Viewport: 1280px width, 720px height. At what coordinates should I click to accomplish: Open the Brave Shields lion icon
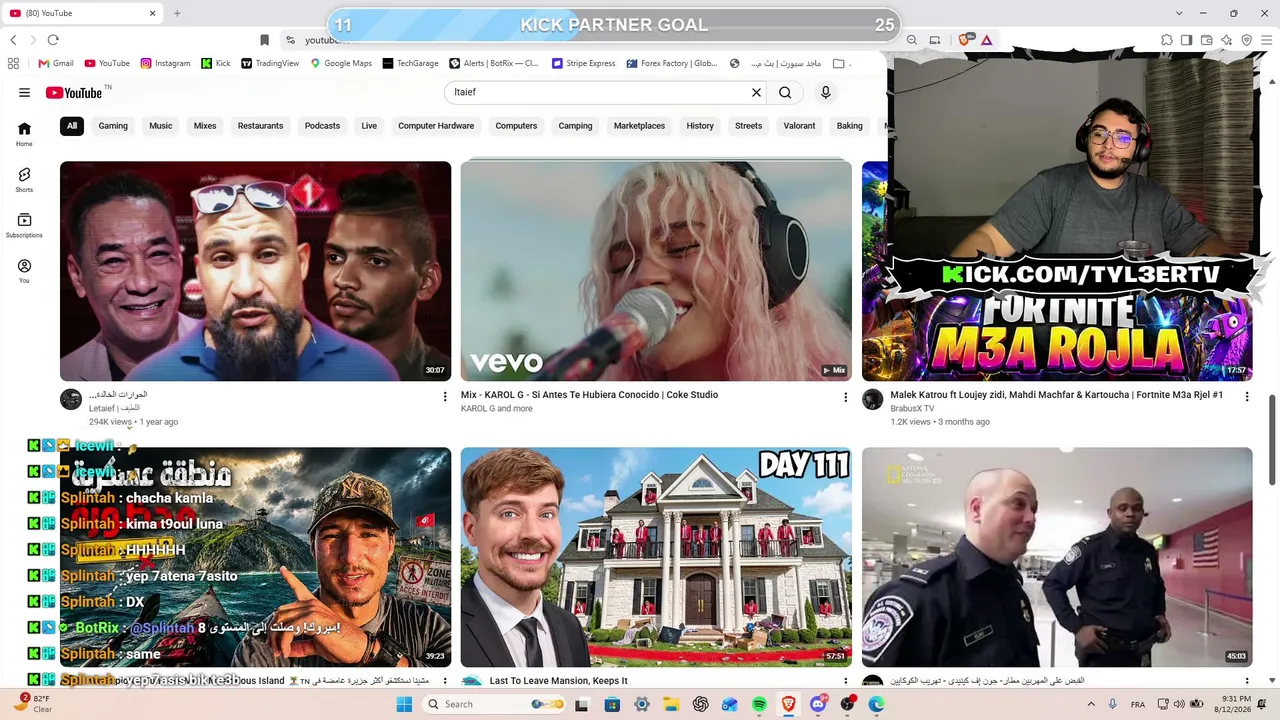click(965, 40)
